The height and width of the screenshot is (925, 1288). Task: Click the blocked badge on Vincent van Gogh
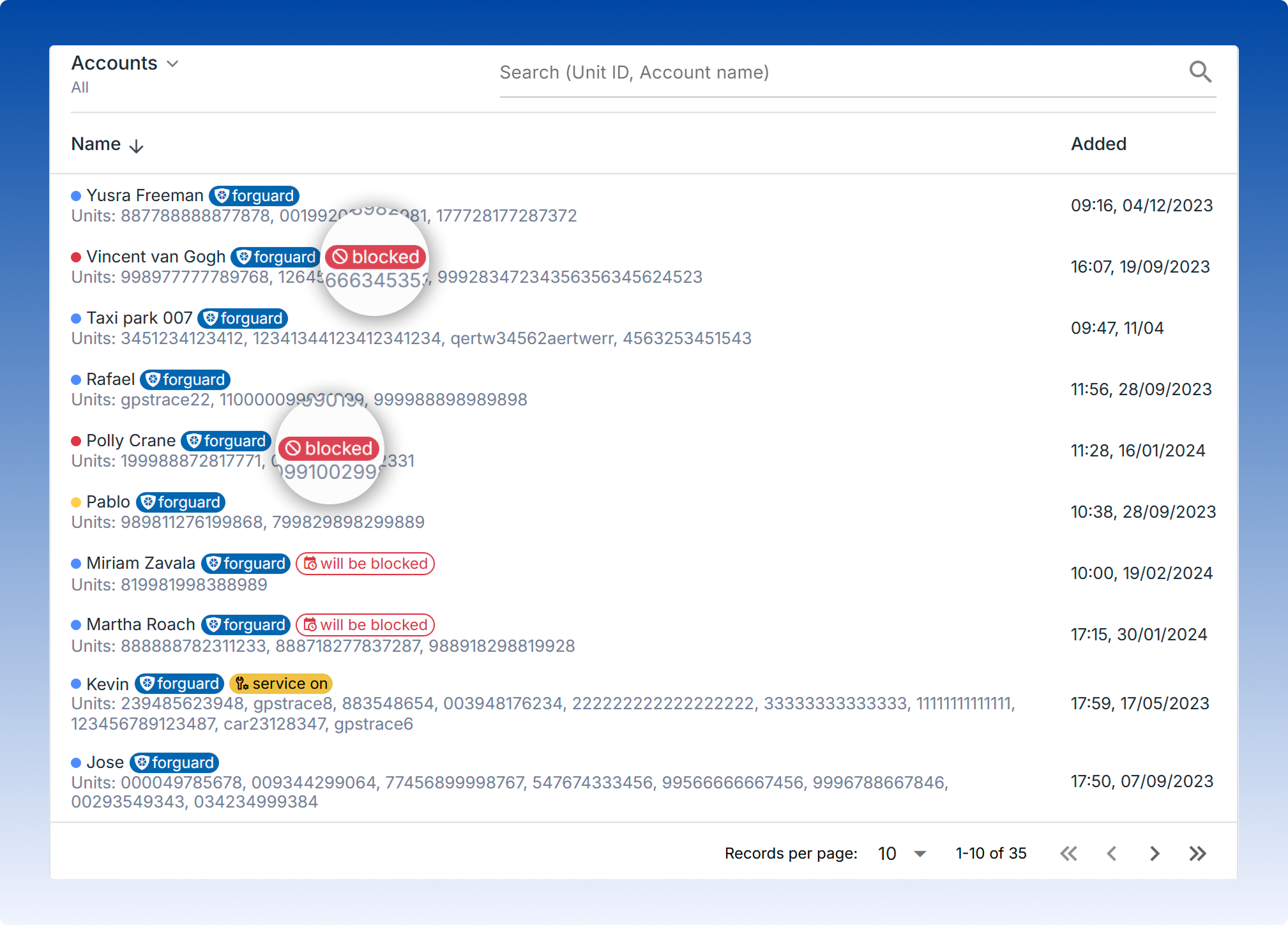[376, 257]
